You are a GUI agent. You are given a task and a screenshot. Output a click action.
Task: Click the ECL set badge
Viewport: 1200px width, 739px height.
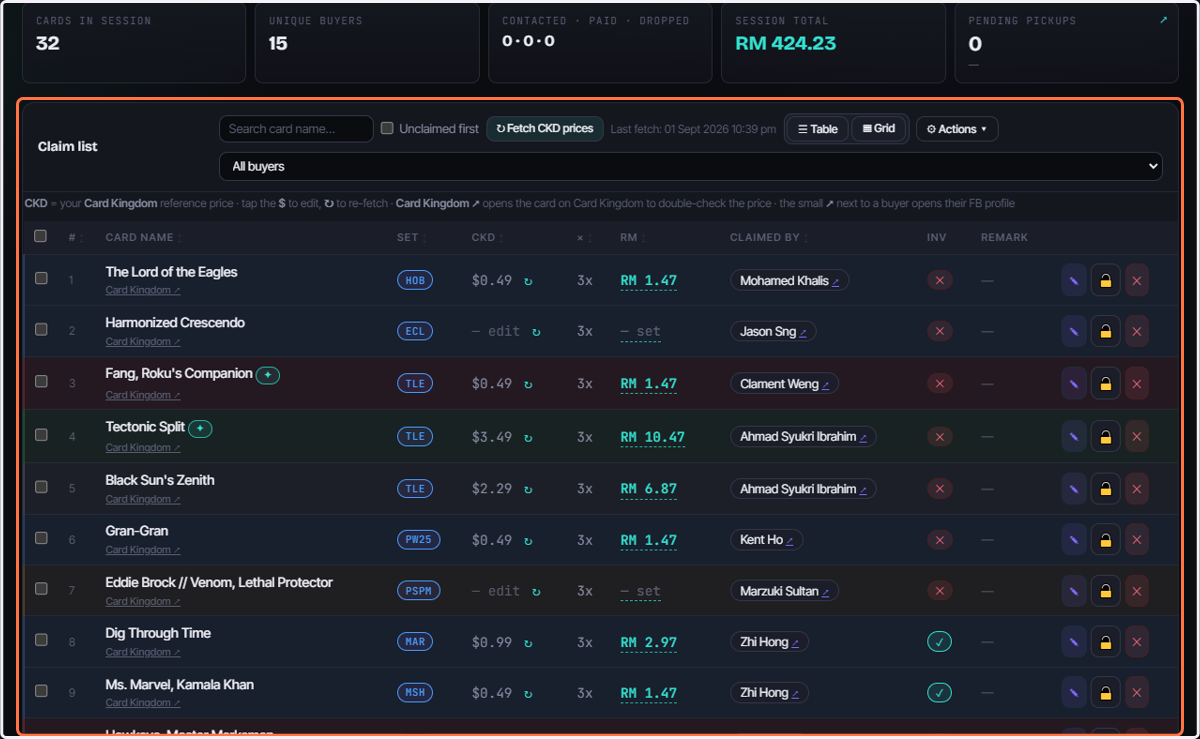click(415, 331)
